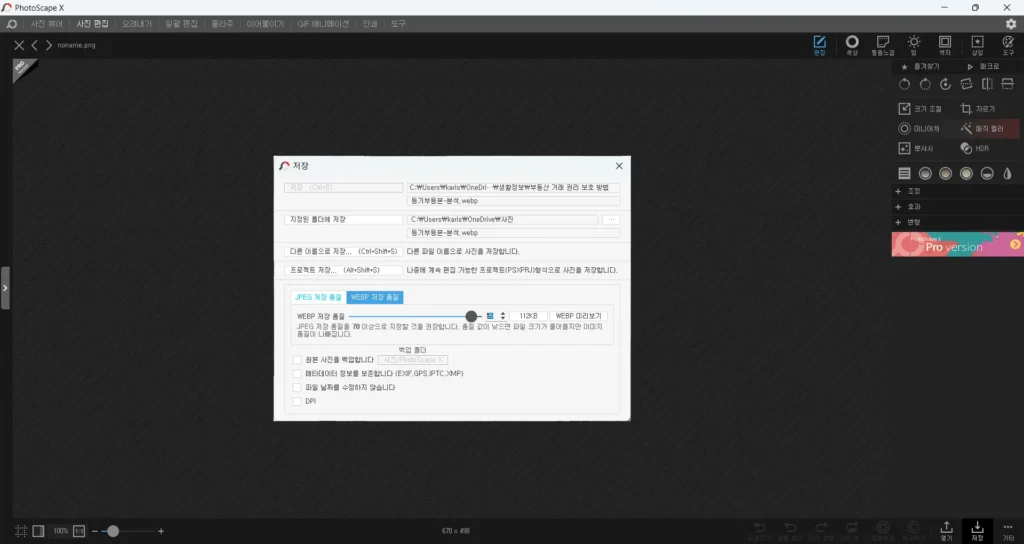The width and height of the screenshot is (1024, 544).
Task: Open the 크기 조절 resize tool
Action: coord(920,108)
